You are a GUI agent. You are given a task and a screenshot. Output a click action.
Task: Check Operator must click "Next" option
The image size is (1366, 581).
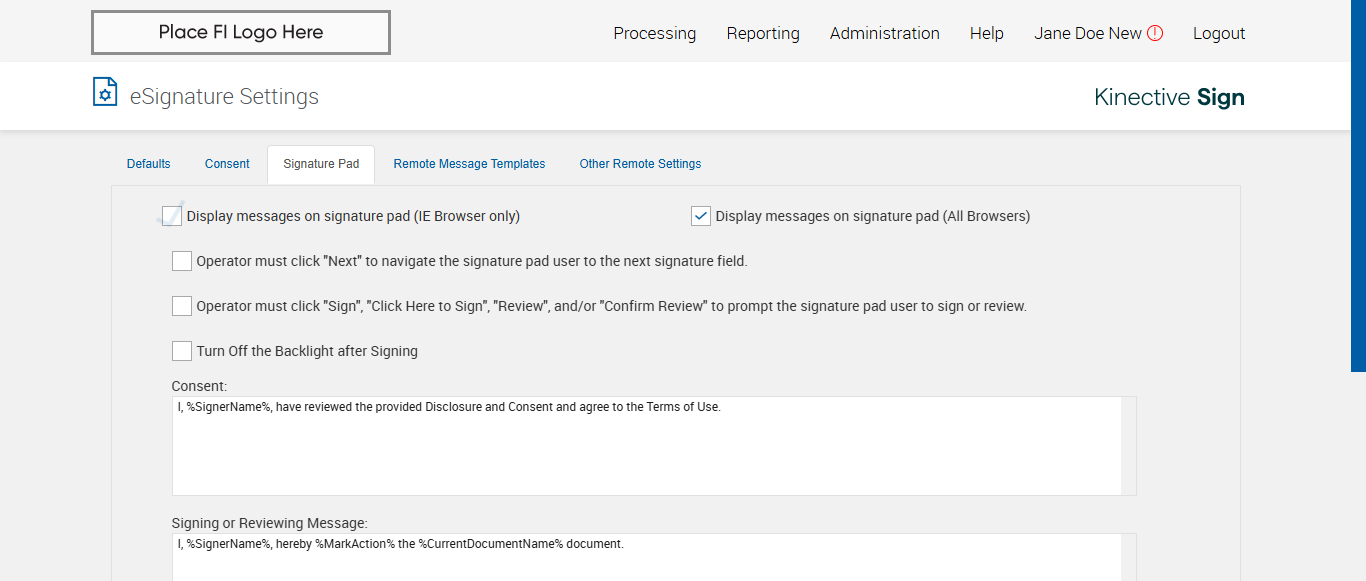tap(182, 261)
